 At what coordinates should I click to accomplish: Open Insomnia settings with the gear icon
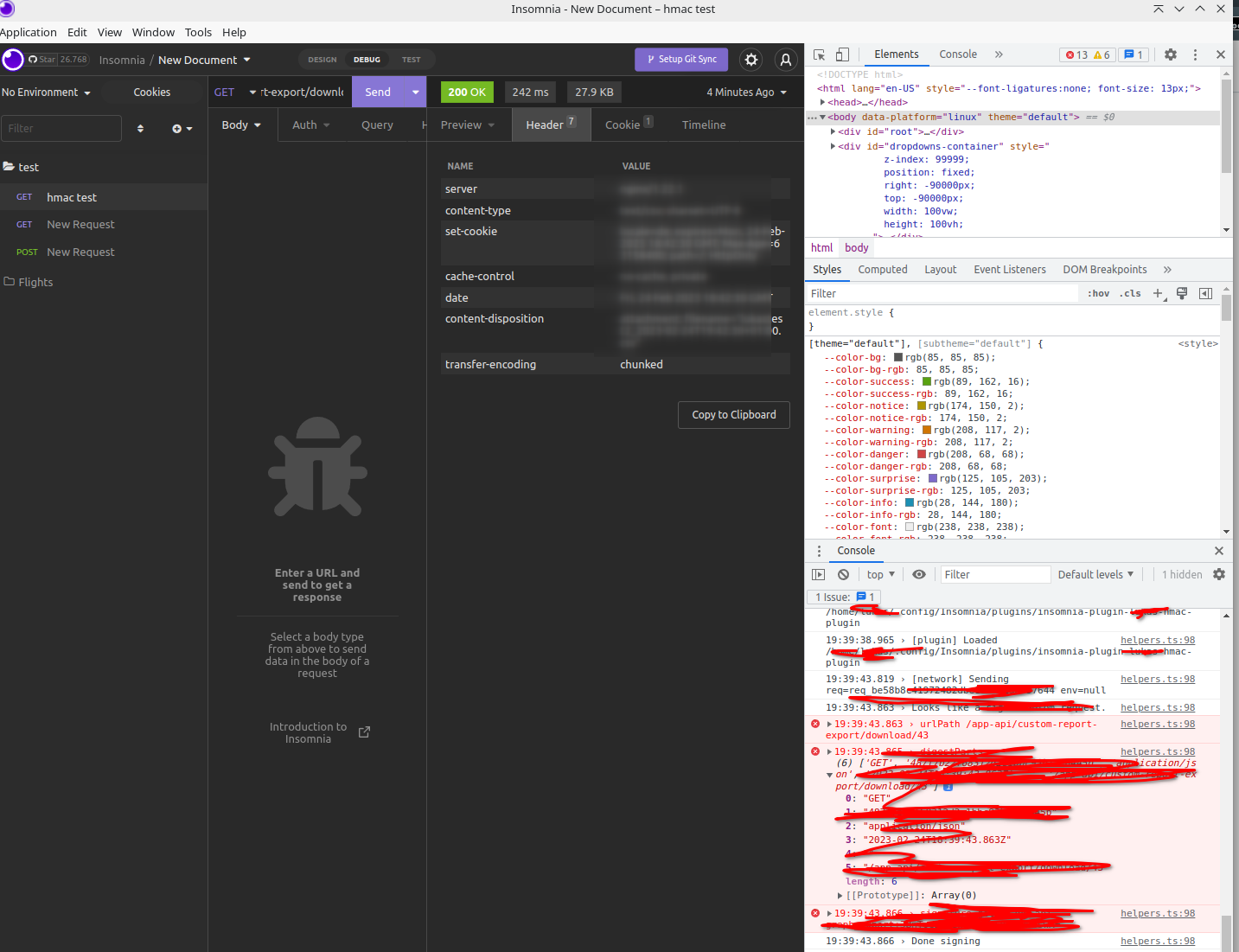pos(750,60)
